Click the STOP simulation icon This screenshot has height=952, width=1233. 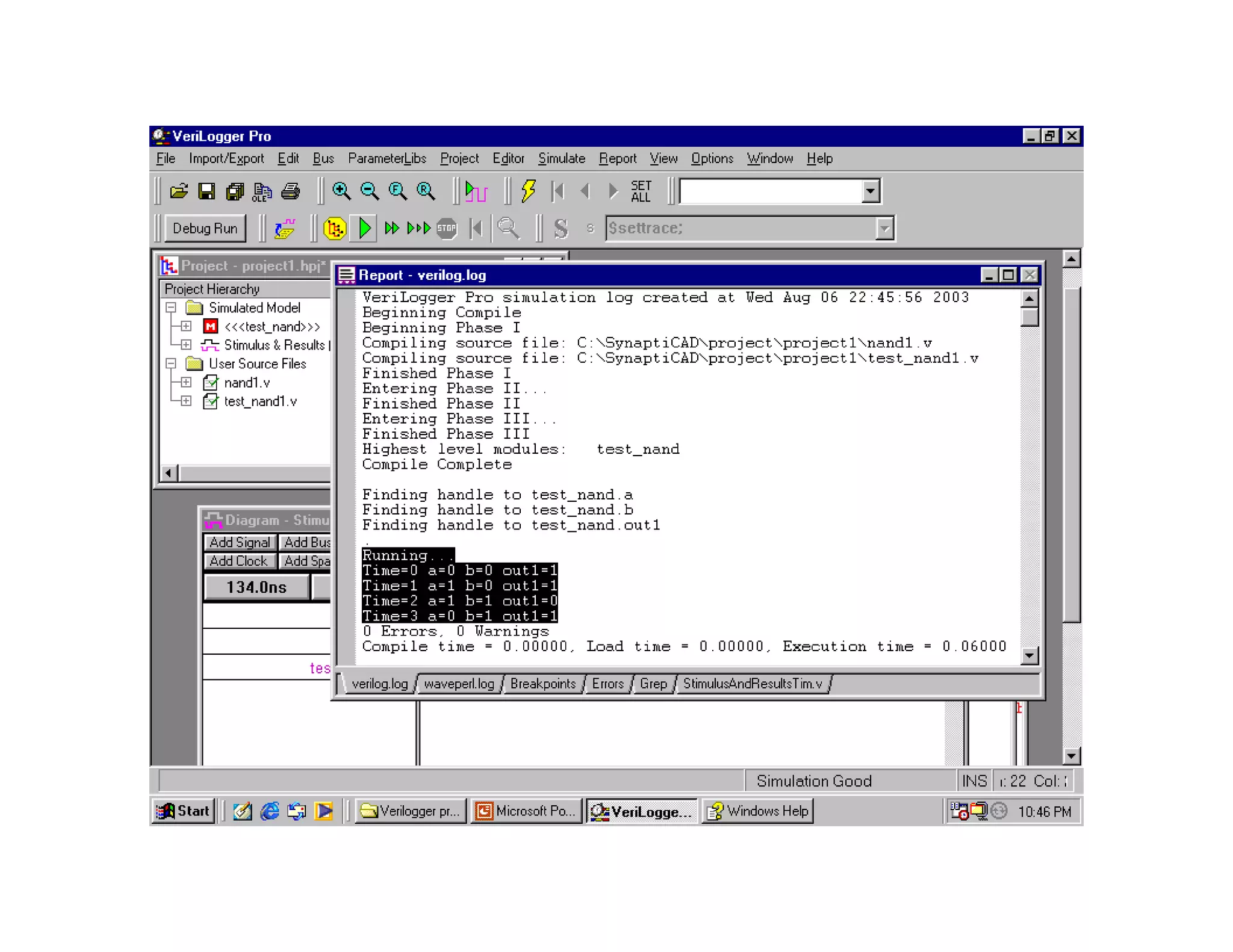pyautogui.click(x=446, y=229)
